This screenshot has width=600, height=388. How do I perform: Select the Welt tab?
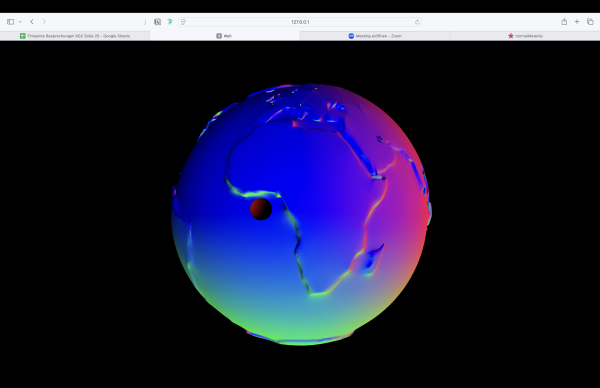pos(224,36)
